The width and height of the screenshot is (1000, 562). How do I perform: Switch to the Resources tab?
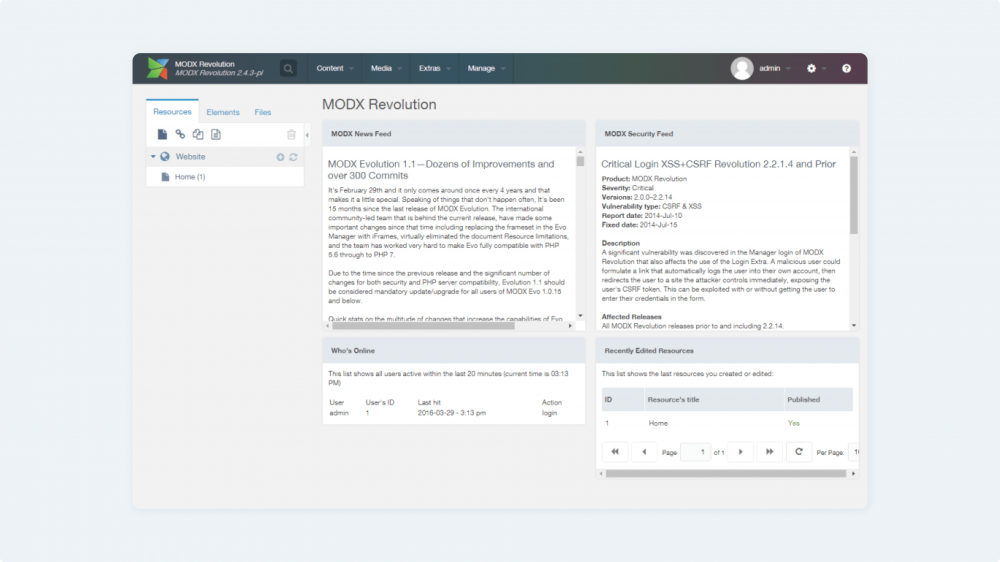pyautogui.click(x=172, y=112)
